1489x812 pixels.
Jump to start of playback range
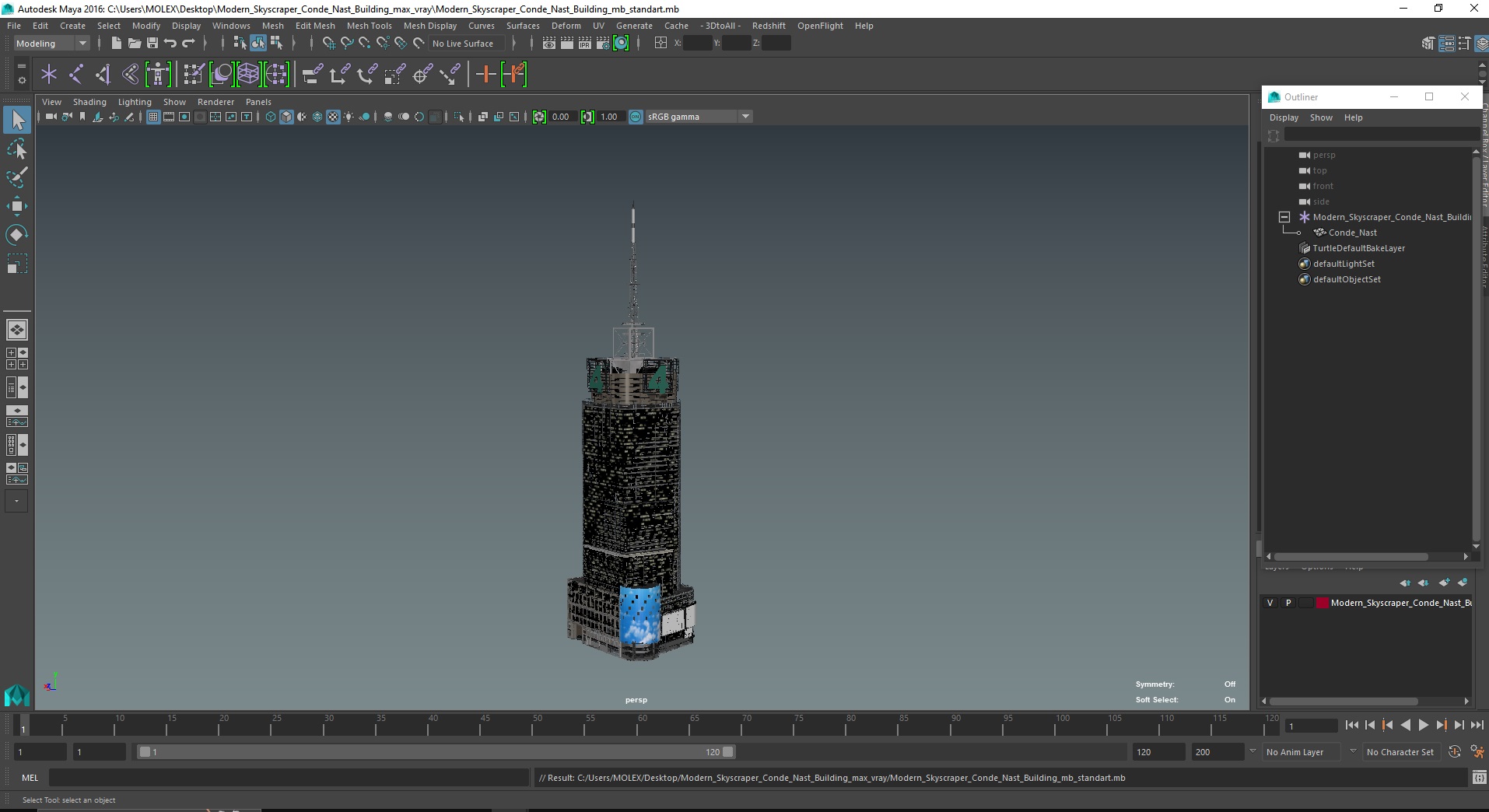[1352, 725]
